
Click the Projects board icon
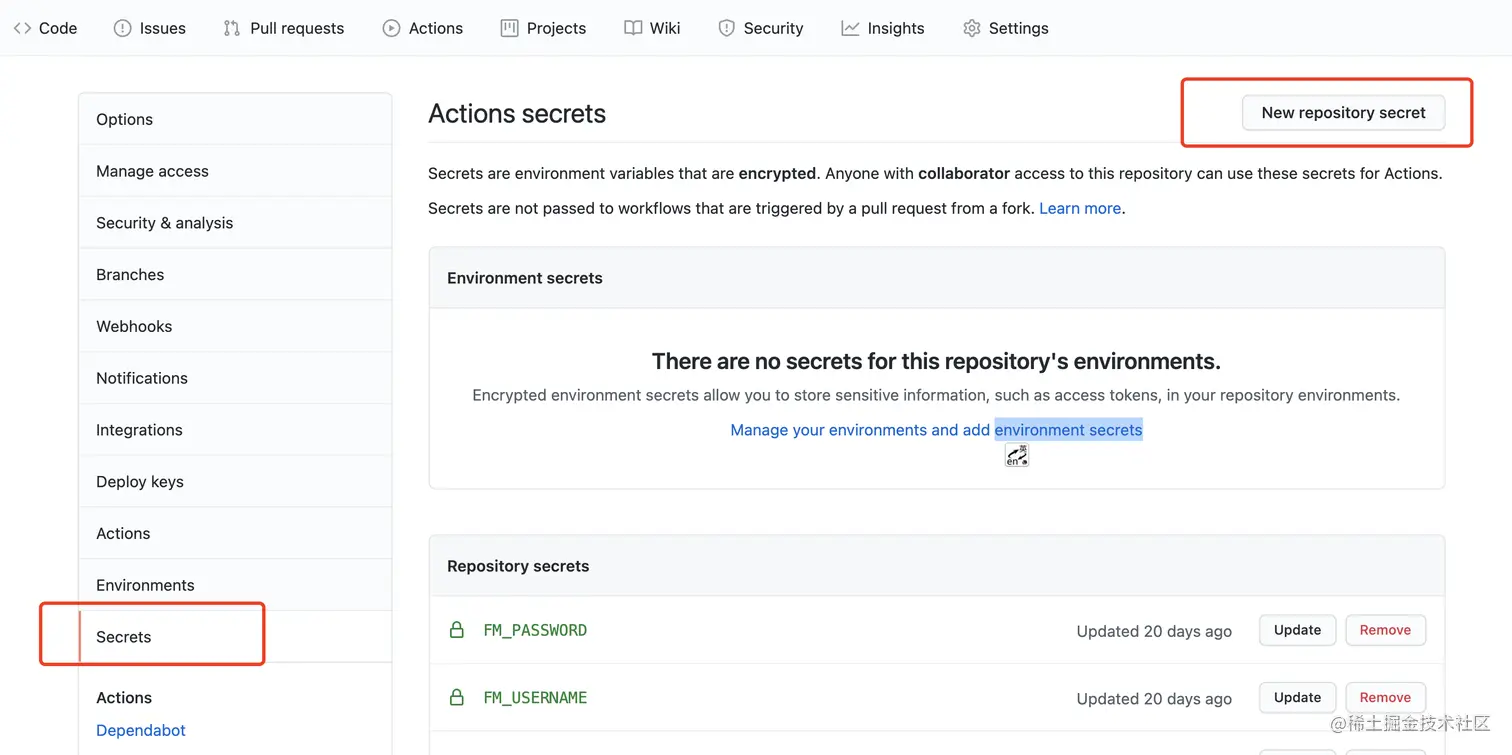[509, 28]
